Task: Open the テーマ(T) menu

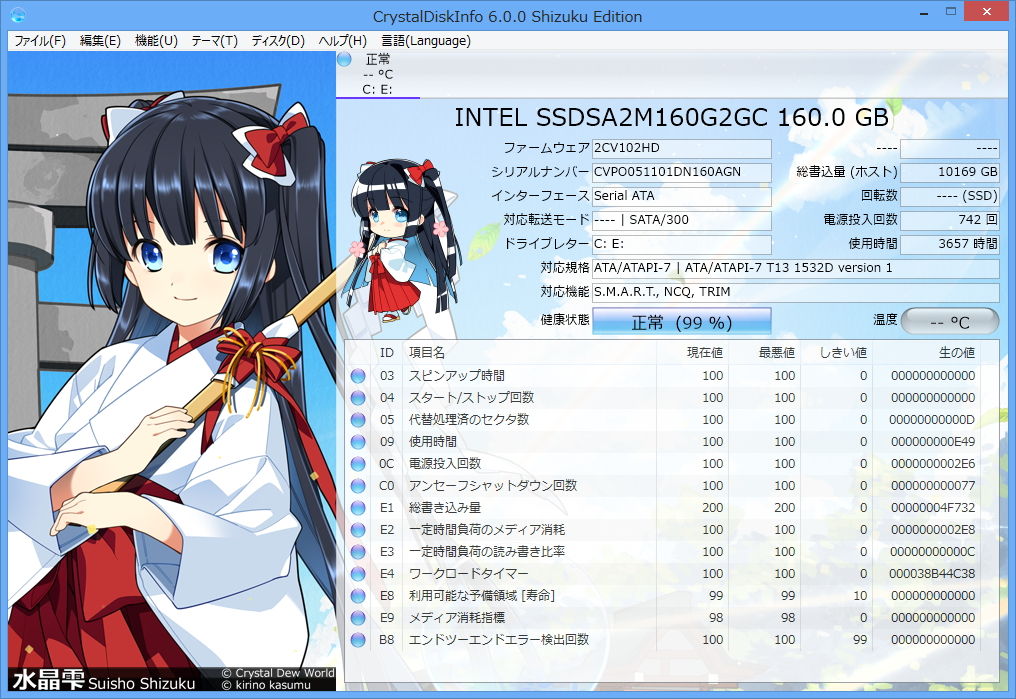Action: pos(214,41)
